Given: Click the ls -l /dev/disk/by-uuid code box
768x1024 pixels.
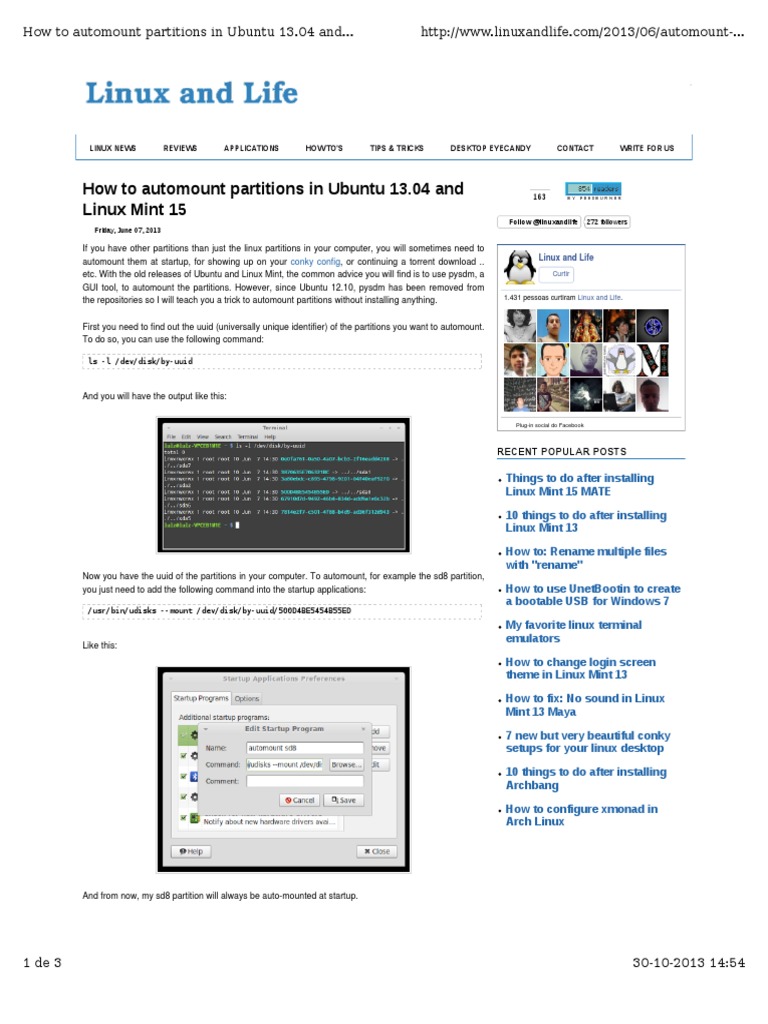Looking at the screenshot, I should pos(282,361).
